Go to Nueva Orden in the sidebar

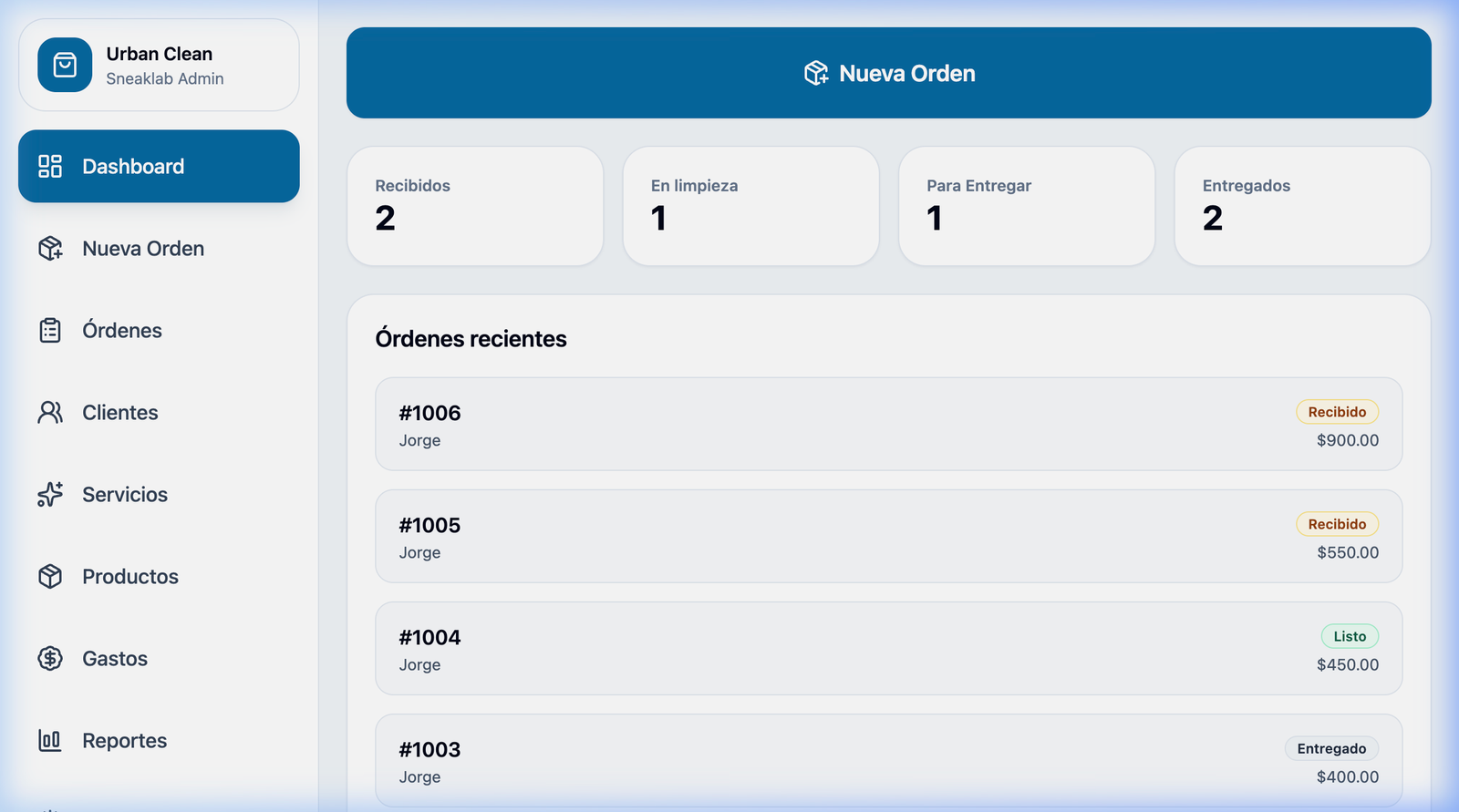click(x=159, y=248)
